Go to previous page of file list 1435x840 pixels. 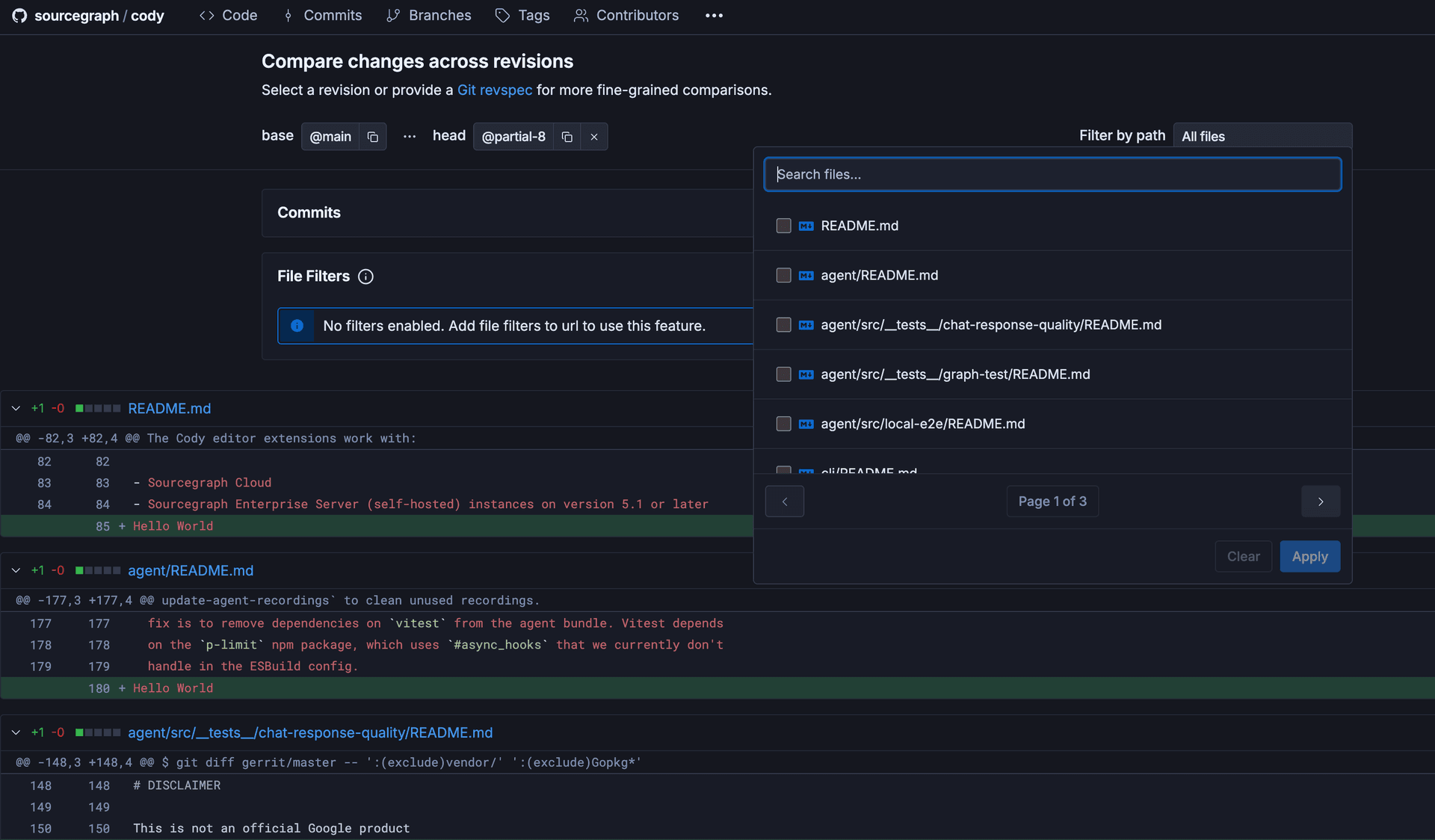(x=785, y=501)
